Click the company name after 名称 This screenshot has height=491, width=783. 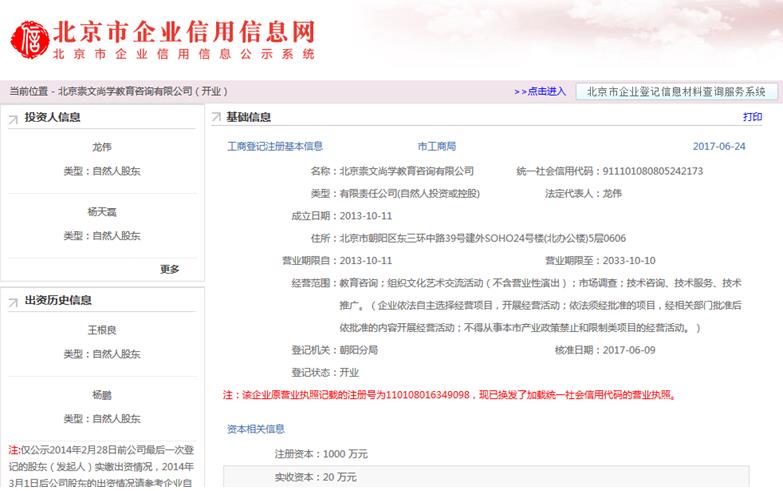click(406, 171)
